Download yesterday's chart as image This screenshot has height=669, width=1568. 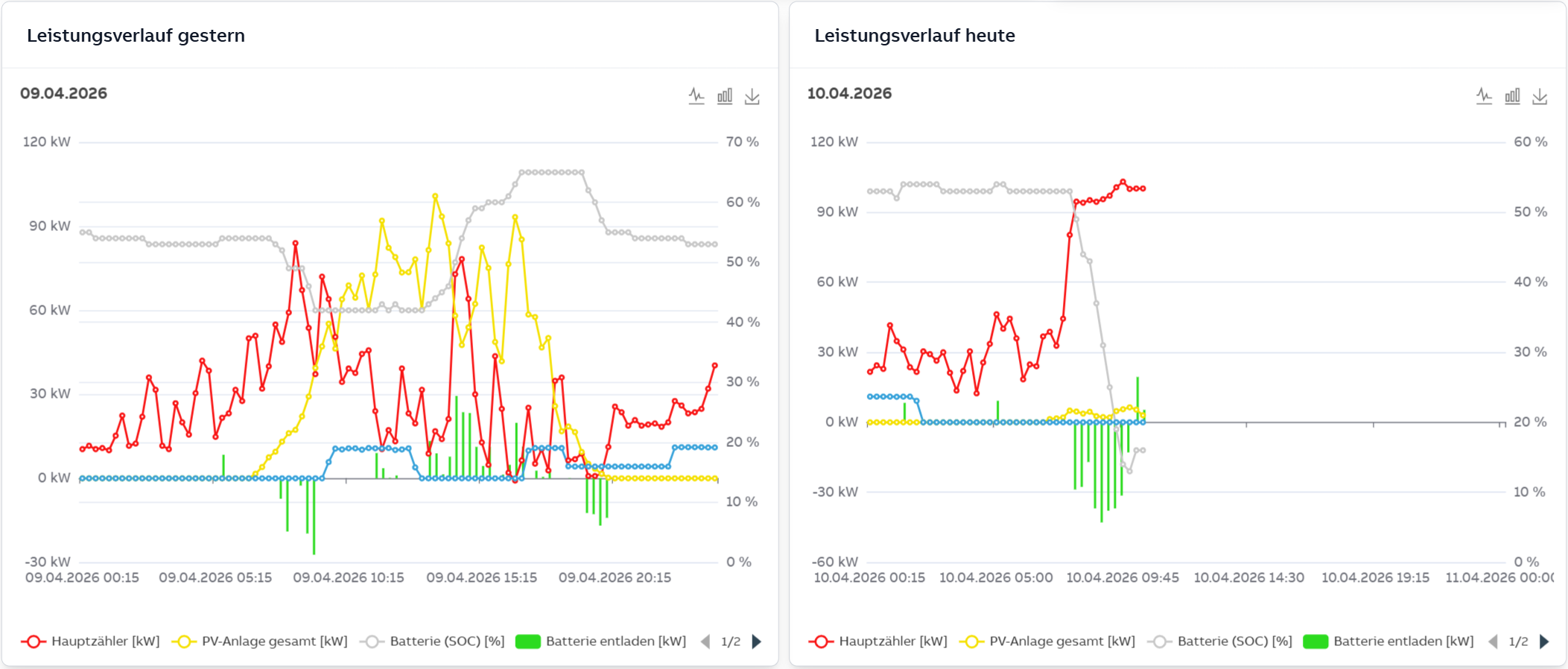[x=752, y=96]
